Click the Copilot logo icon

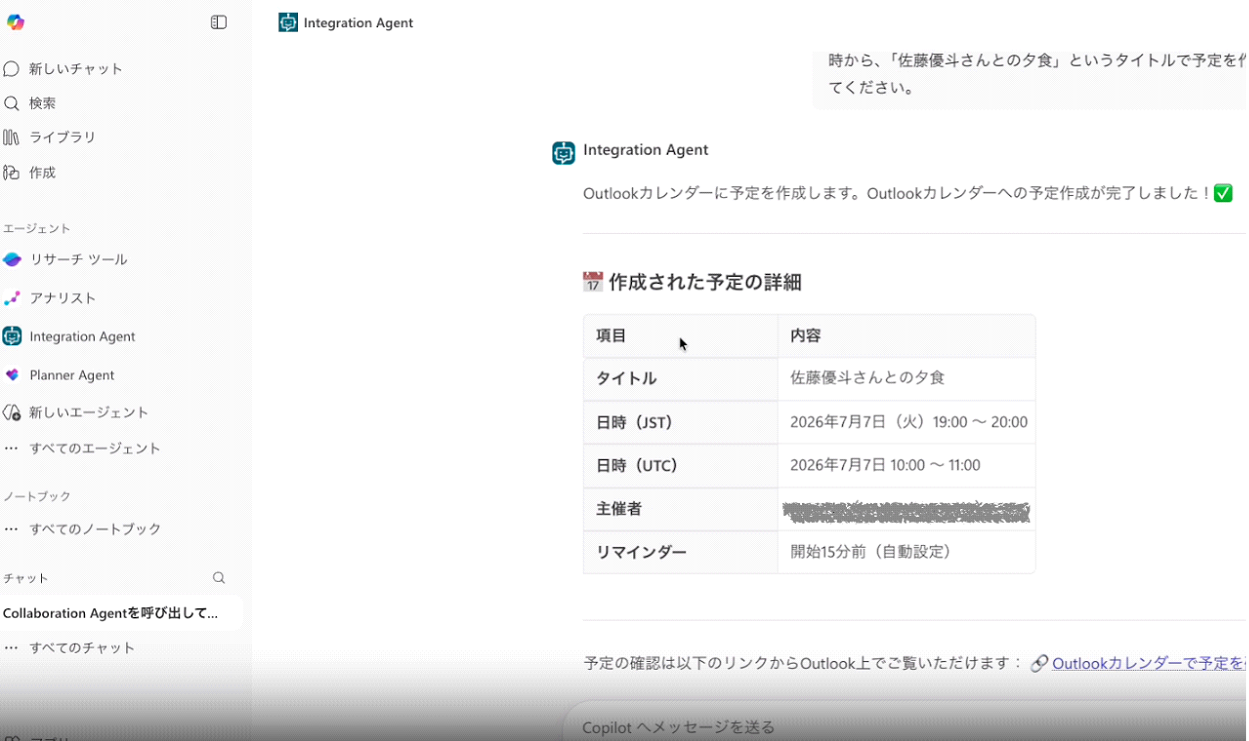point(15,22)
